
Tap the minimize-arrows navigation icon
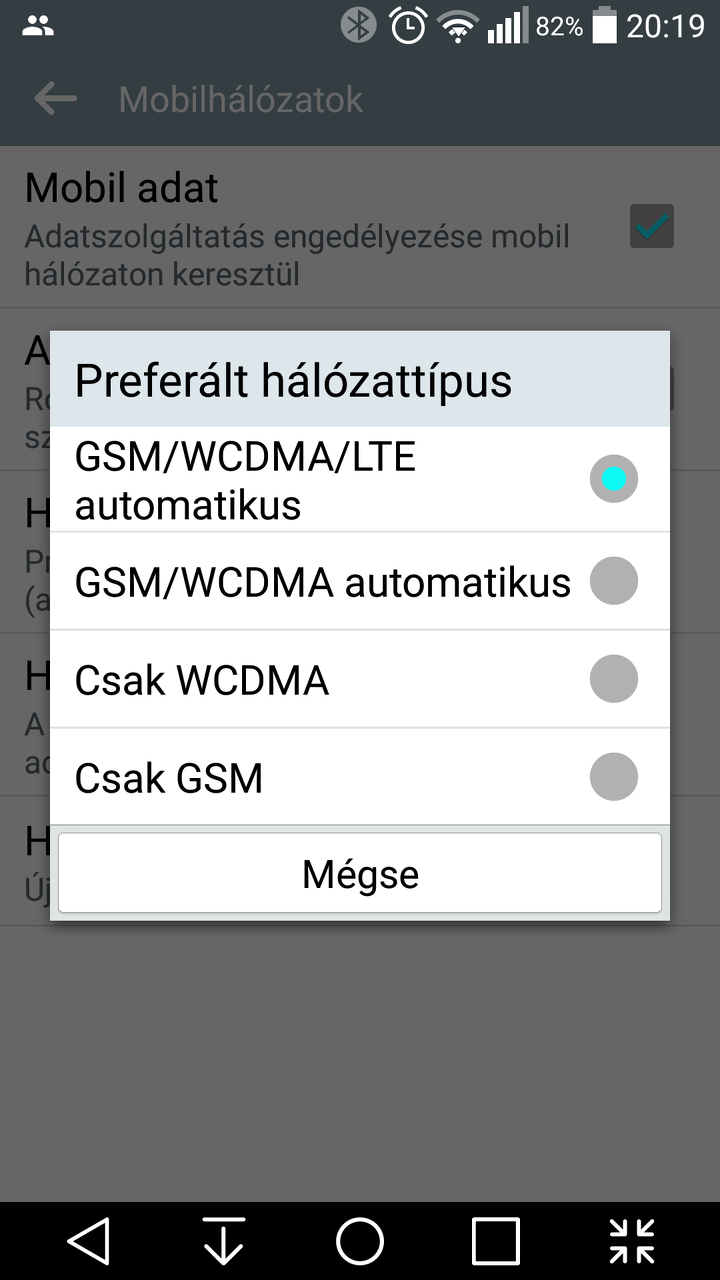point(632,1241)
